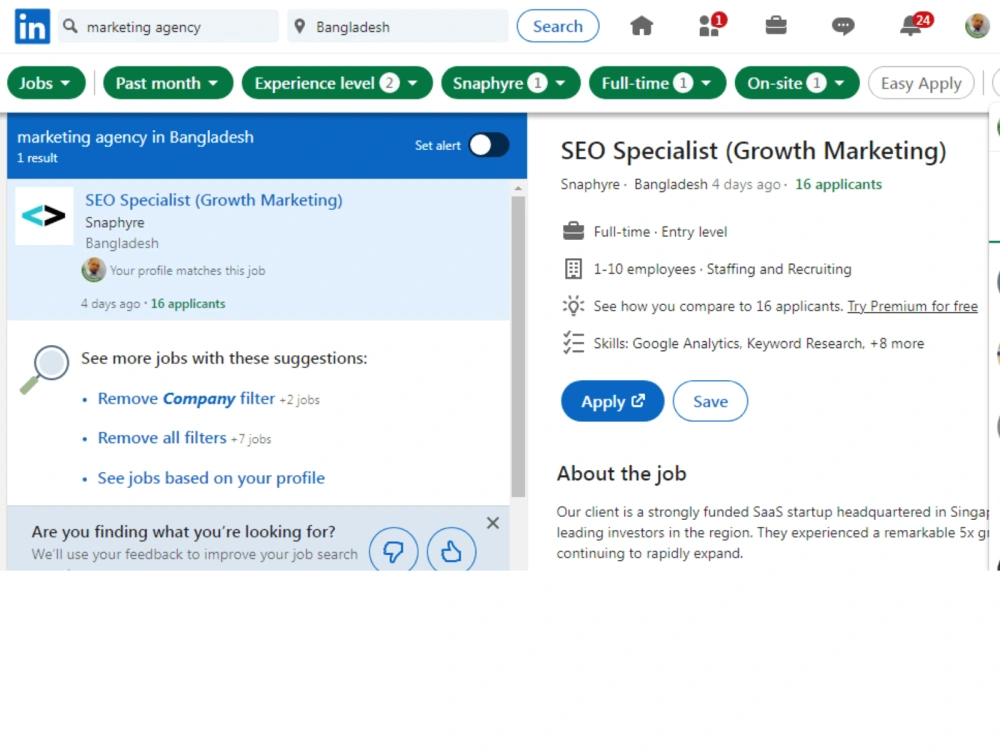The width and height of the screenshot is (1000, 750).
Task: Focus the Bangladesh location field
Action: coord(397,26)
